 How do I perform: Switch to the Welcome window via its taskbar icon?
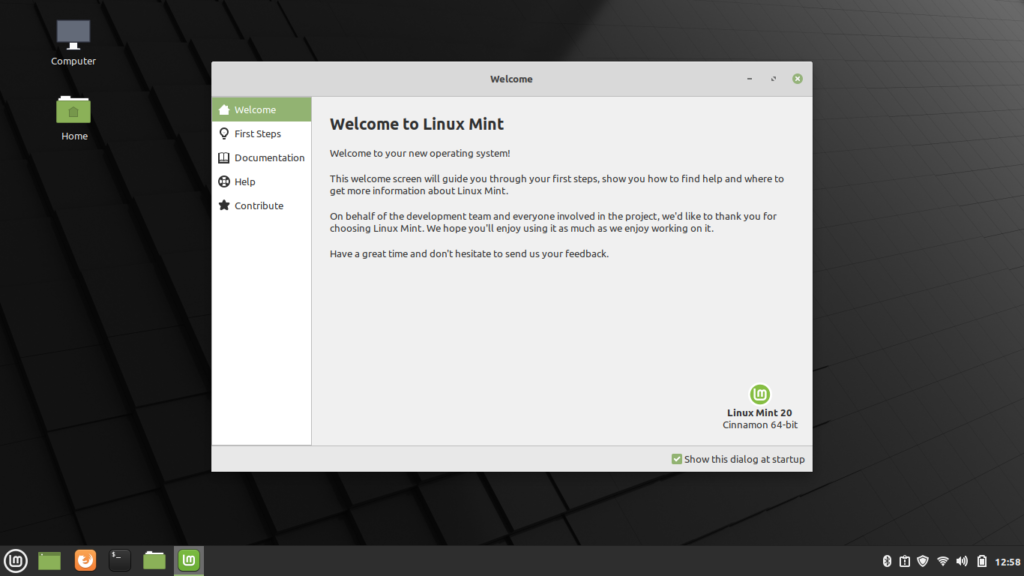click(187, 560)
